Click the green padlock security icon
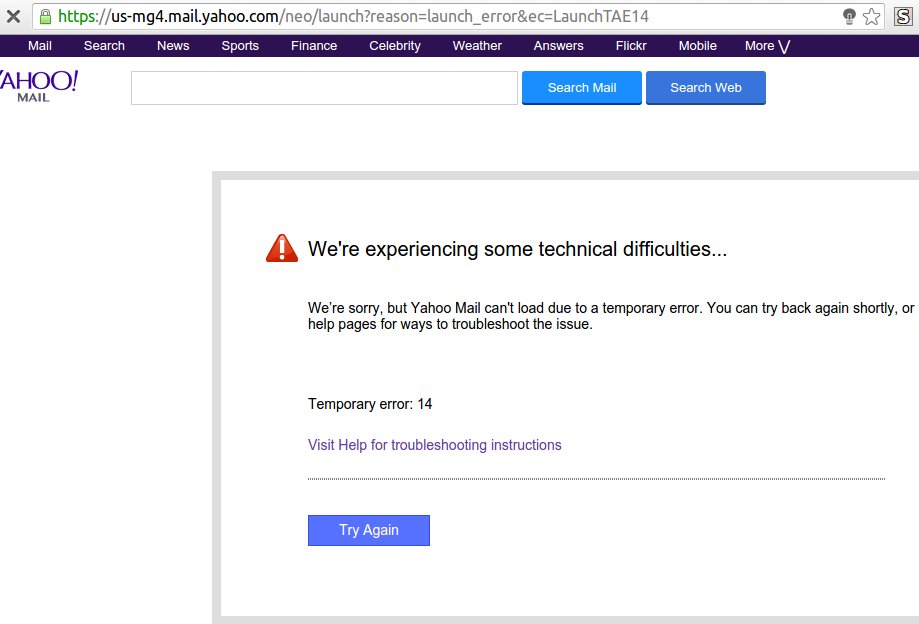The width and height of the screenshot is (919, 624). click(45, 16)
